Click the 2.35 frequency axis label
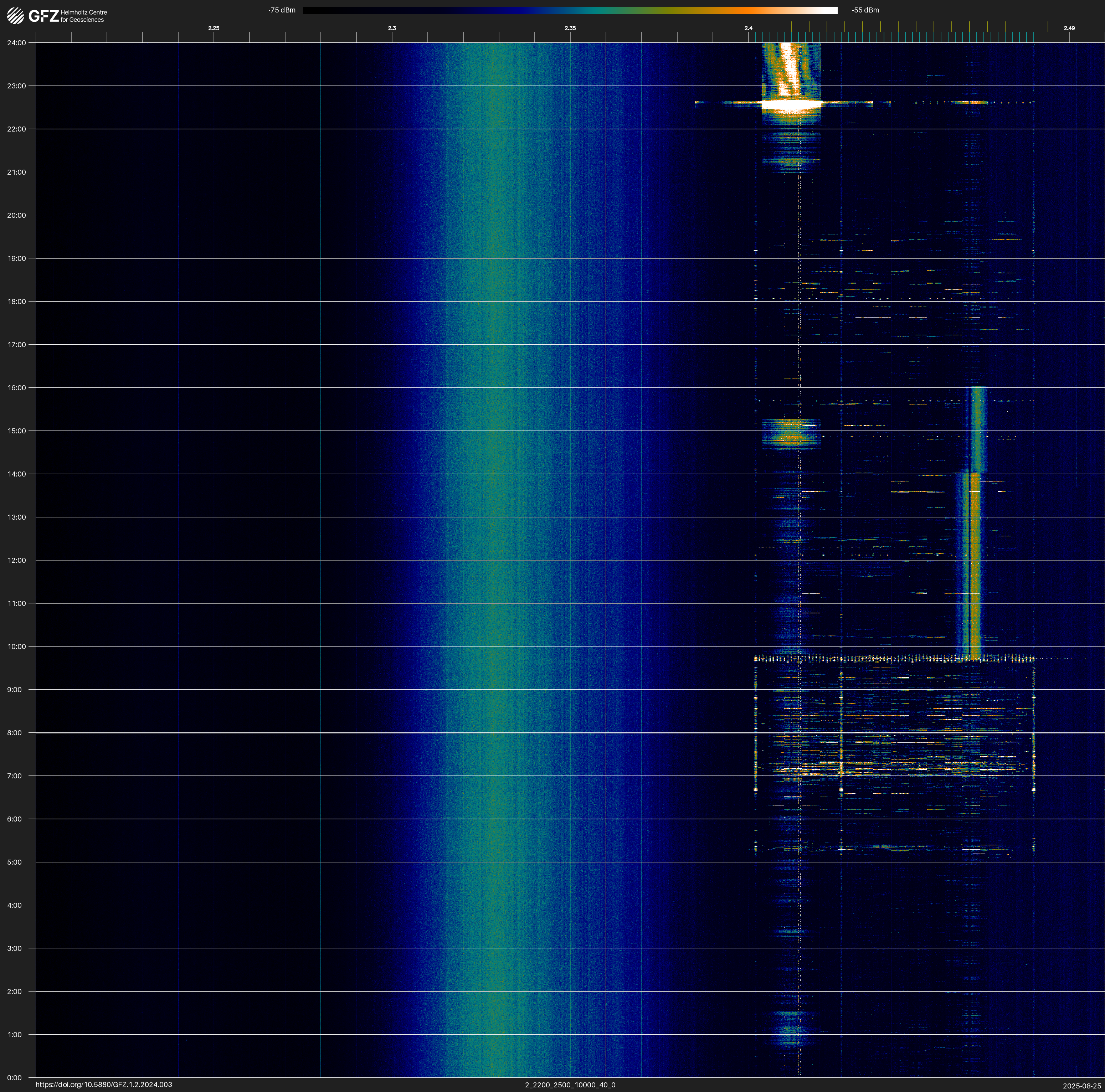 pos(570,28)
